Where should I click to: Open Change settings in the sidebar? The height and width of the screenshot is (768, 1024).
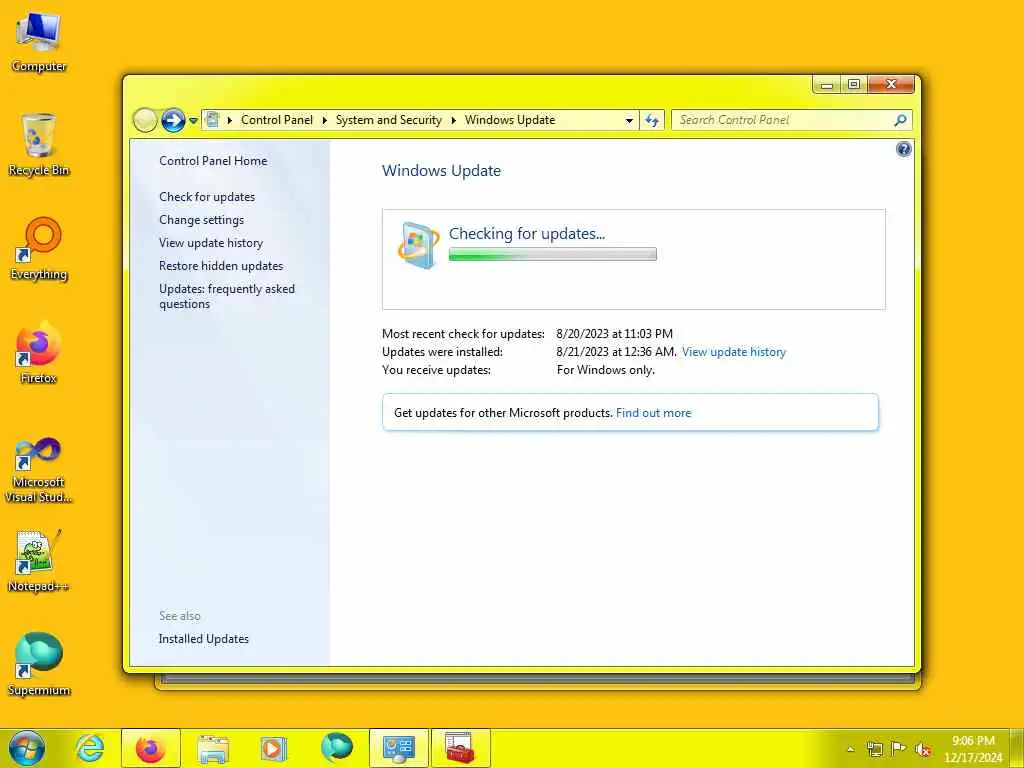click(x=201, y=220)
